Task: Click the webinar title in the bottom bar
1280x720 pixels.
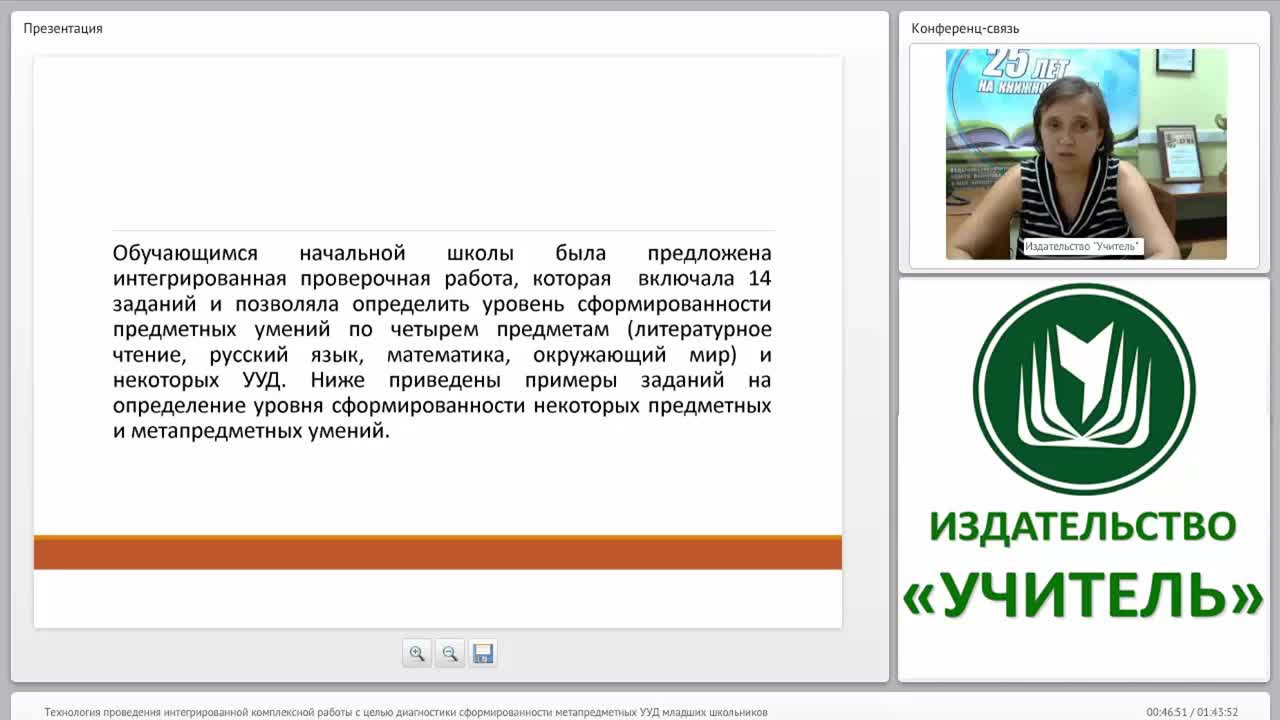Action: point(406,712)
